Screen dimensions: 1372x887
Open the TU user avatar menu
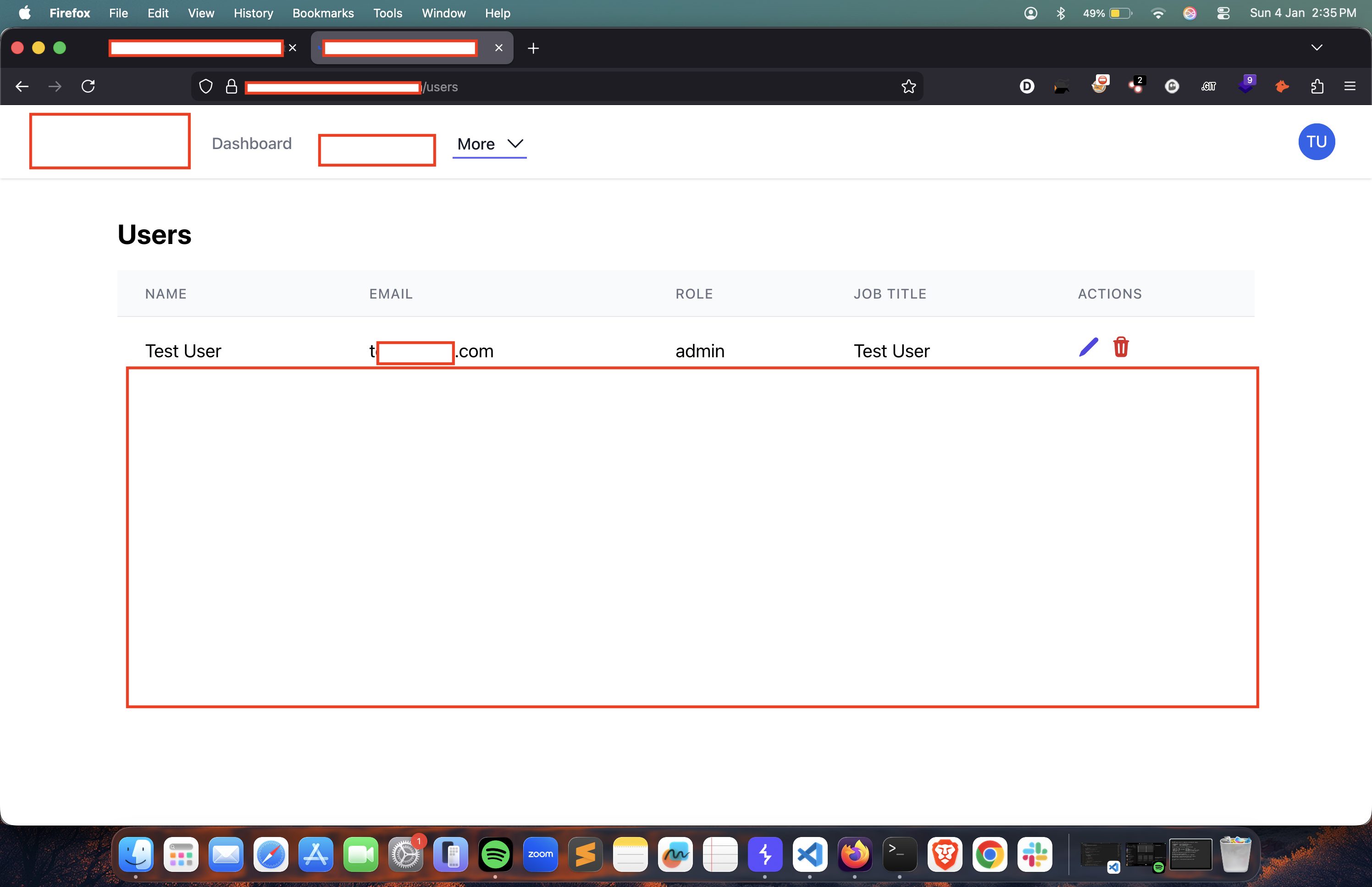(1316, 142)
